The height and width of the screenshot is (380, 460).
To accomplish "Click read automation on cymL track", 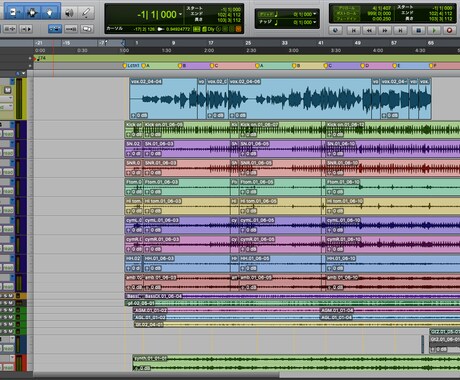I will [x=8, y=229].
